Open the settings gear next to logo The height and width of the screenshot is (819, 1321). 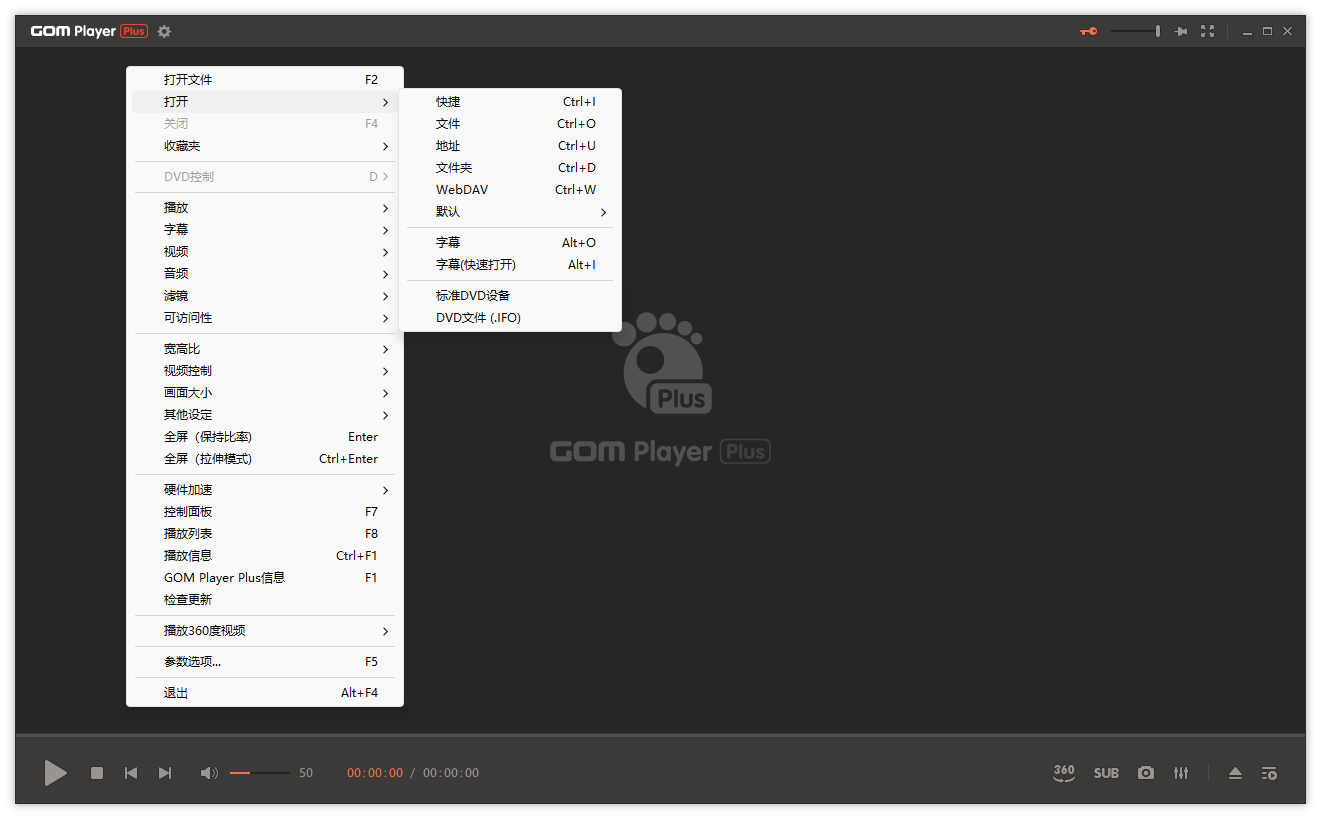coord(163,31)
